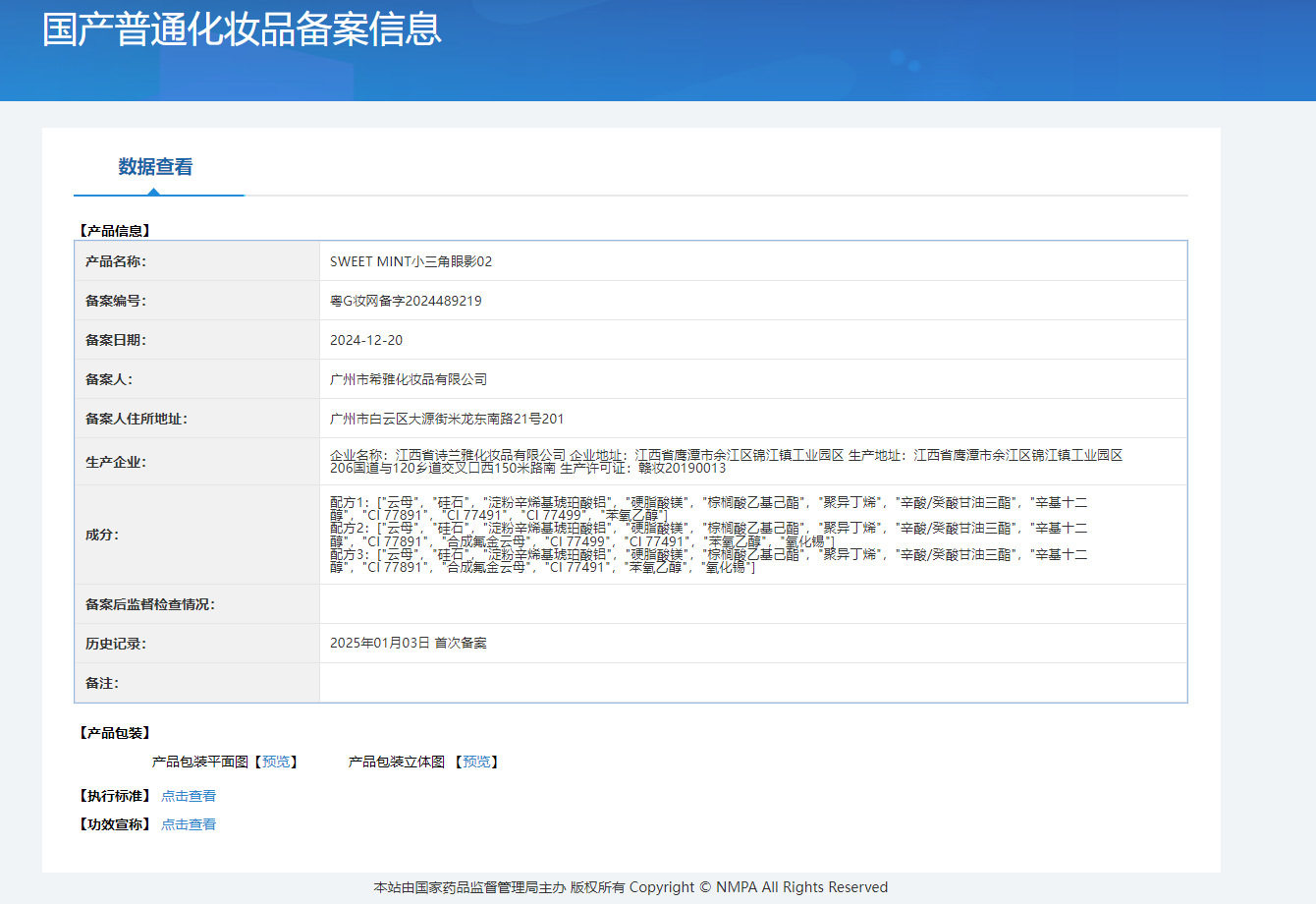The width and height of the screenshot is (1316, 904).
Task: Select the page title 国产普通化妆品备案信息
Action: [x=242, y=29]
